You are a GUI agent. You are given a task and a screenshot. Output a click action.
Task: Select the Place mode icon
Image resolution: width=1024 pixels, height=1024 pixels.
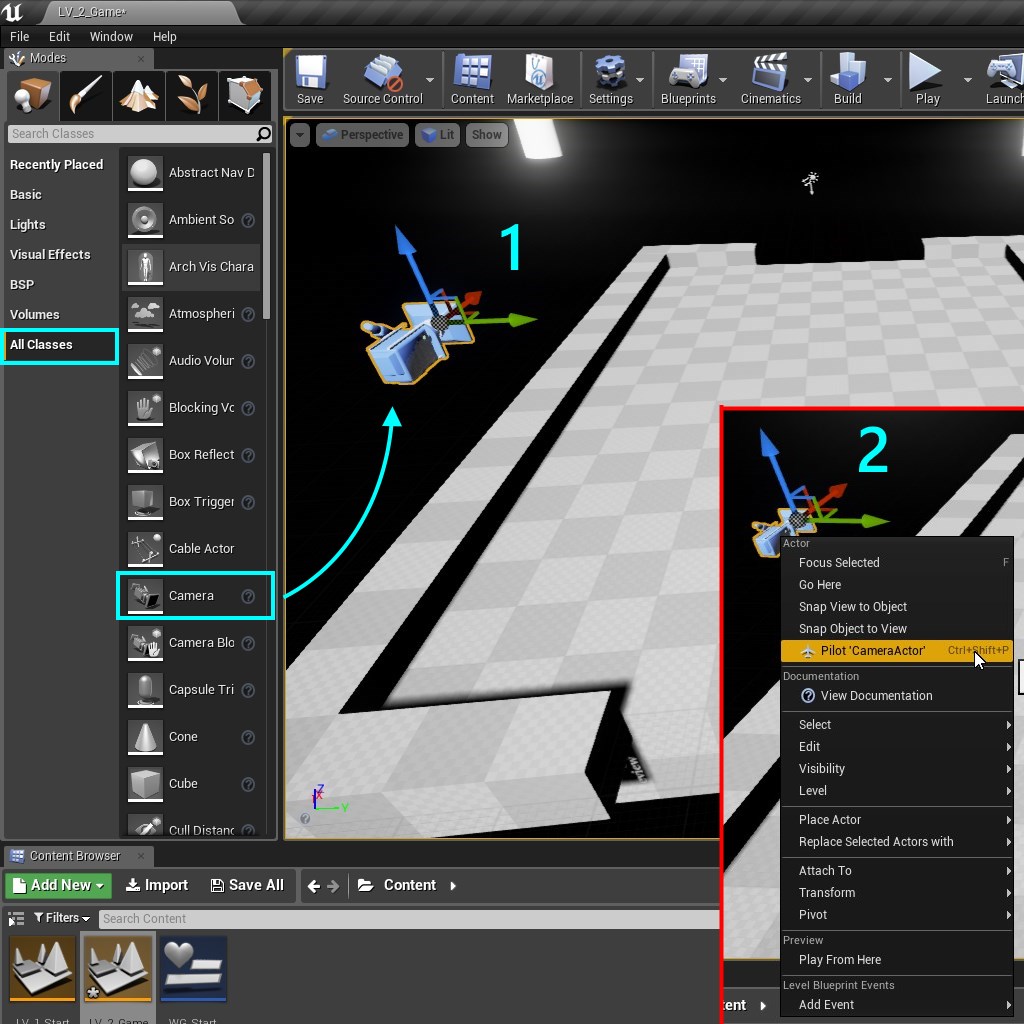[32, 95]
